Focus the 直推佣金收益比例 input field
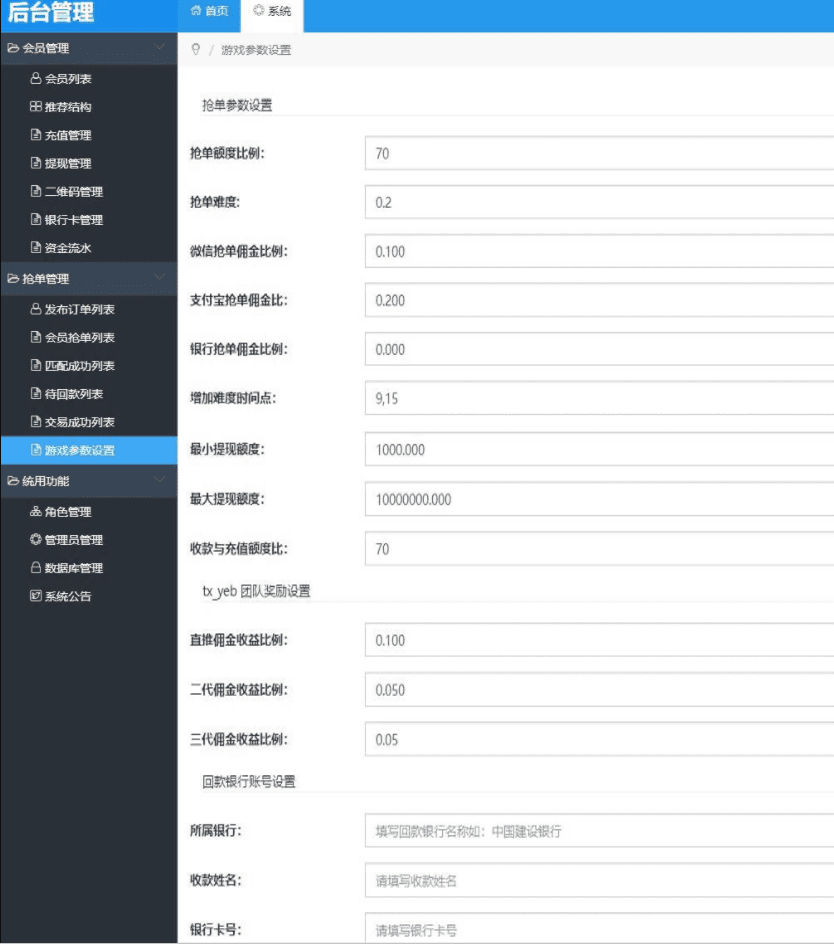834x944 pixels. click(599, 640)
